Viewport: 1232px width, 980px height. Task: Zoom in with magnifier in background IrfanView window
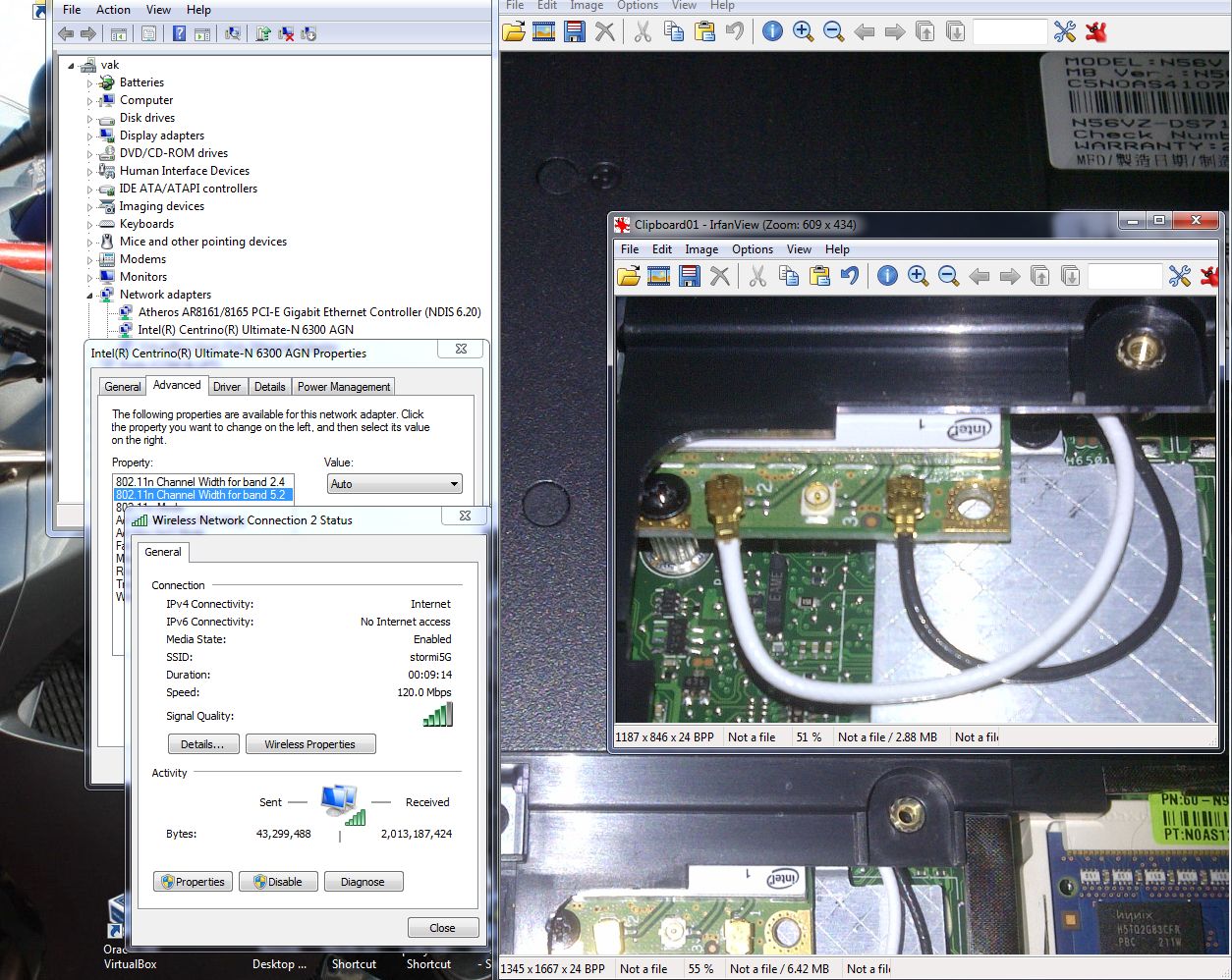[804, 31]
